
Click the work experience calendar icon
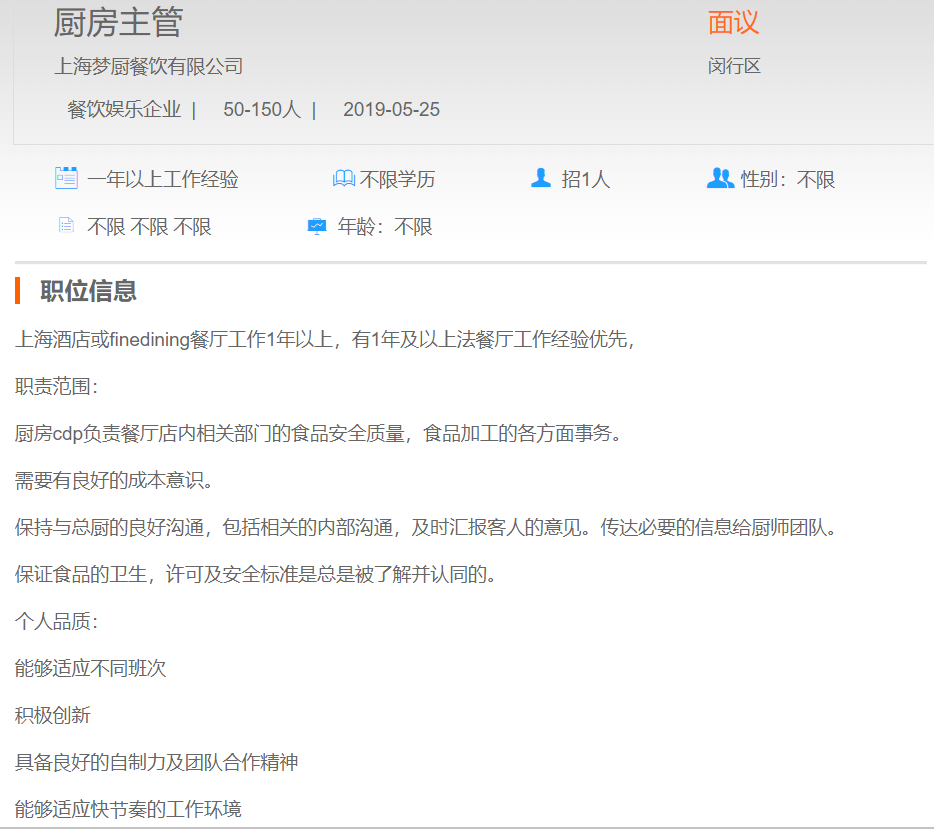point(66,179)
